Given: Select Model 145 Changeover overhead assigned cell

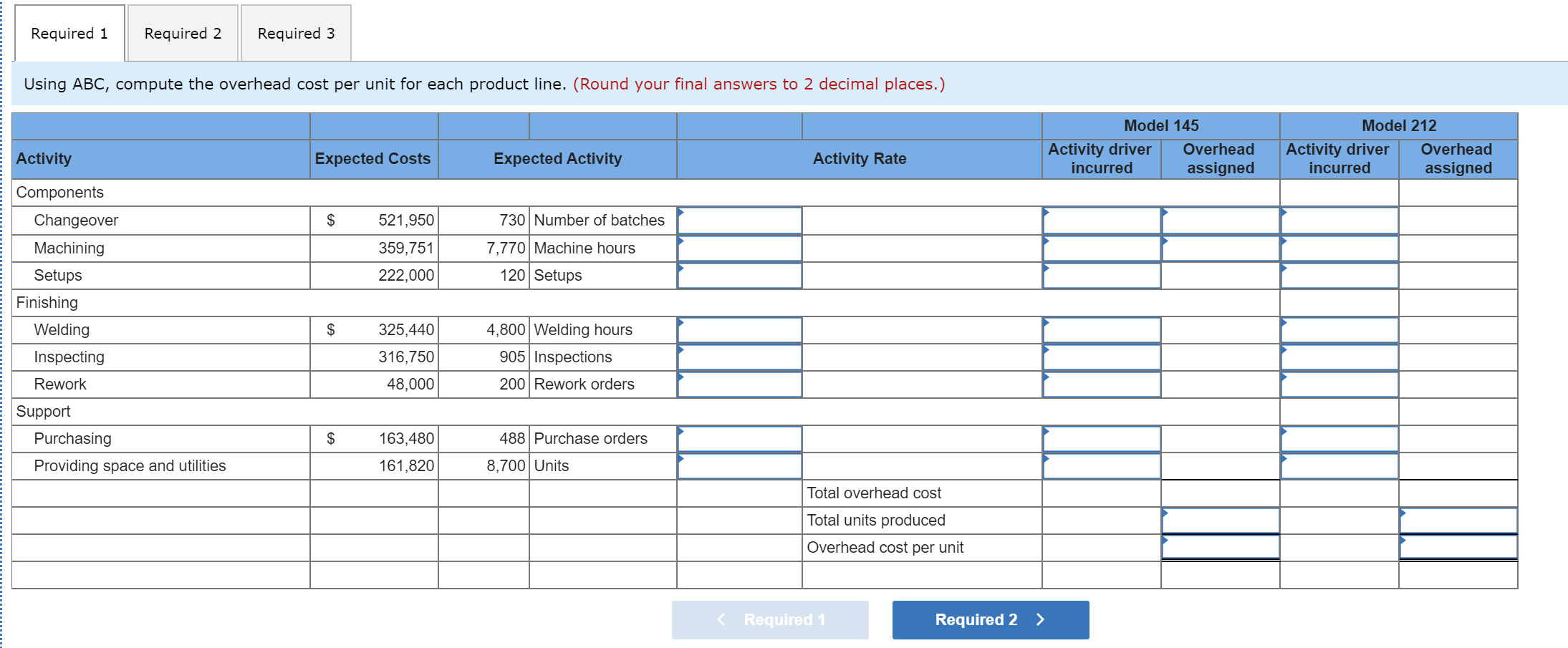Looking at the screenshot, I should click(1220, 220).
